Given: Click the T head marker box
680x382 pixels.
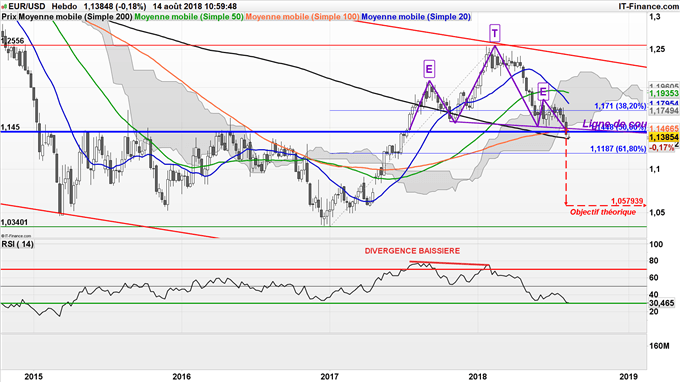Looking at the screenshot, I should coord(495,33).
